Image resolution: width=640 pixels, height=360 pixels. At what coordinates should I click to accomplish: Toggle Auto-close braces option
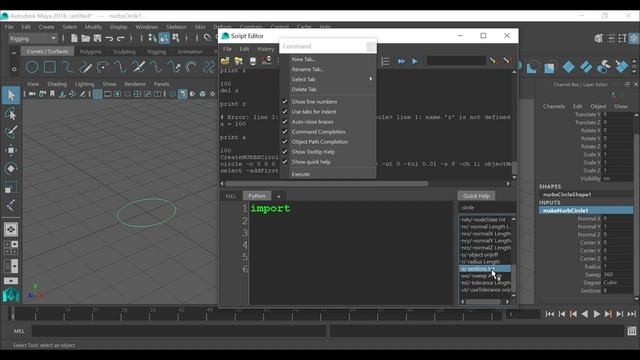[312, 122]
